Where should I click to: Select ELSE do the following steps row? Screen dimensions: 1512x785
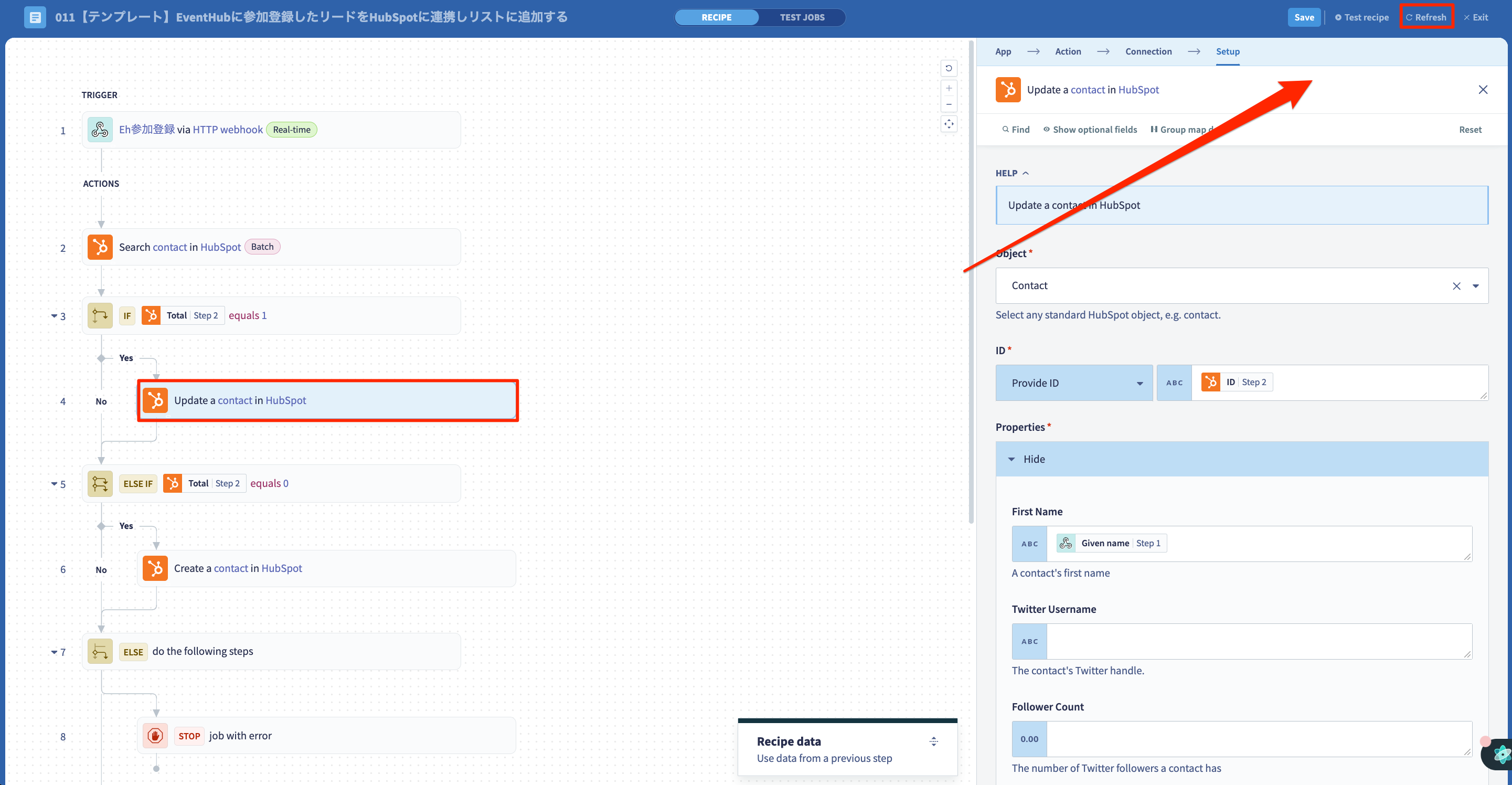(x=271, y=652)
